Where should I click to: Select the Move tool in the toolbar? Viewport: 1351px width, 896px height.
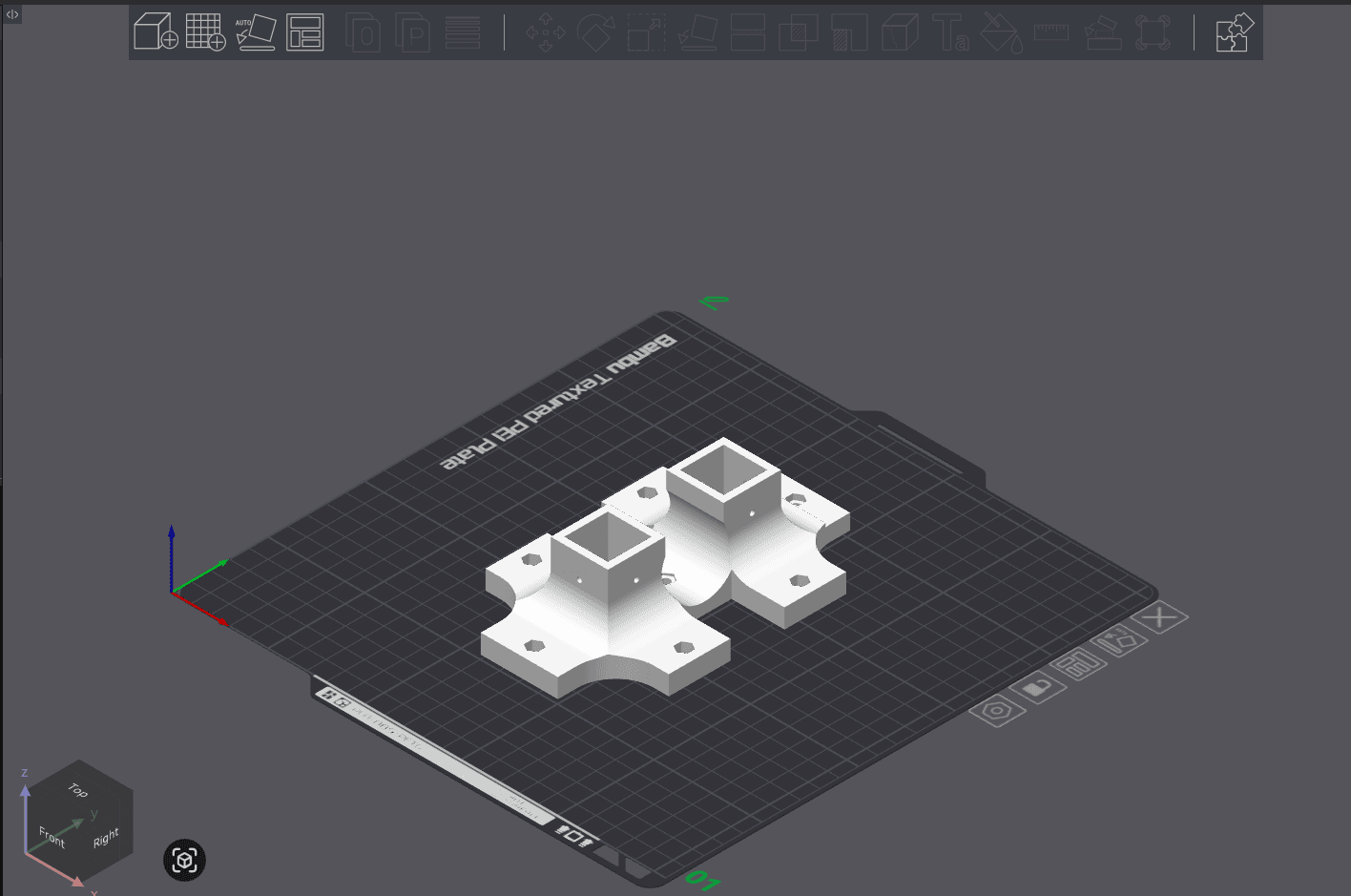(x=545, y=31)
